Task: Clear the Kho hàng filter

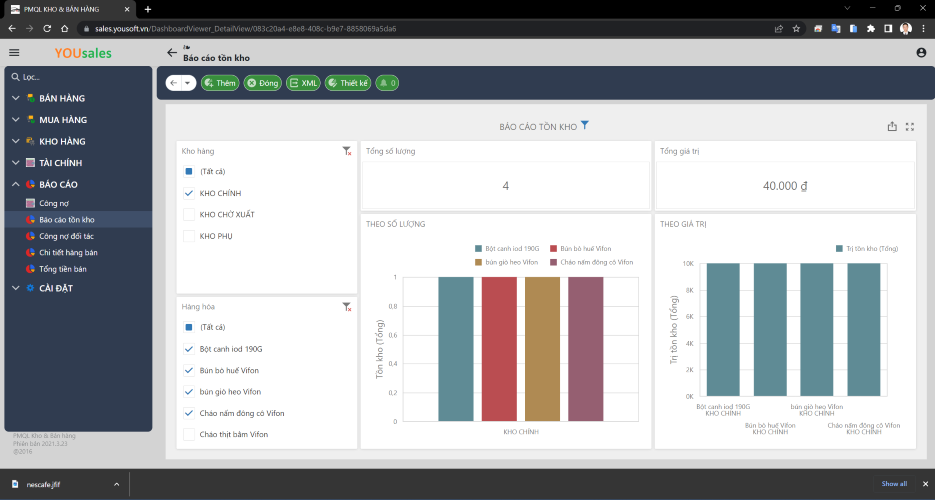Action: [x=346, y=151]
